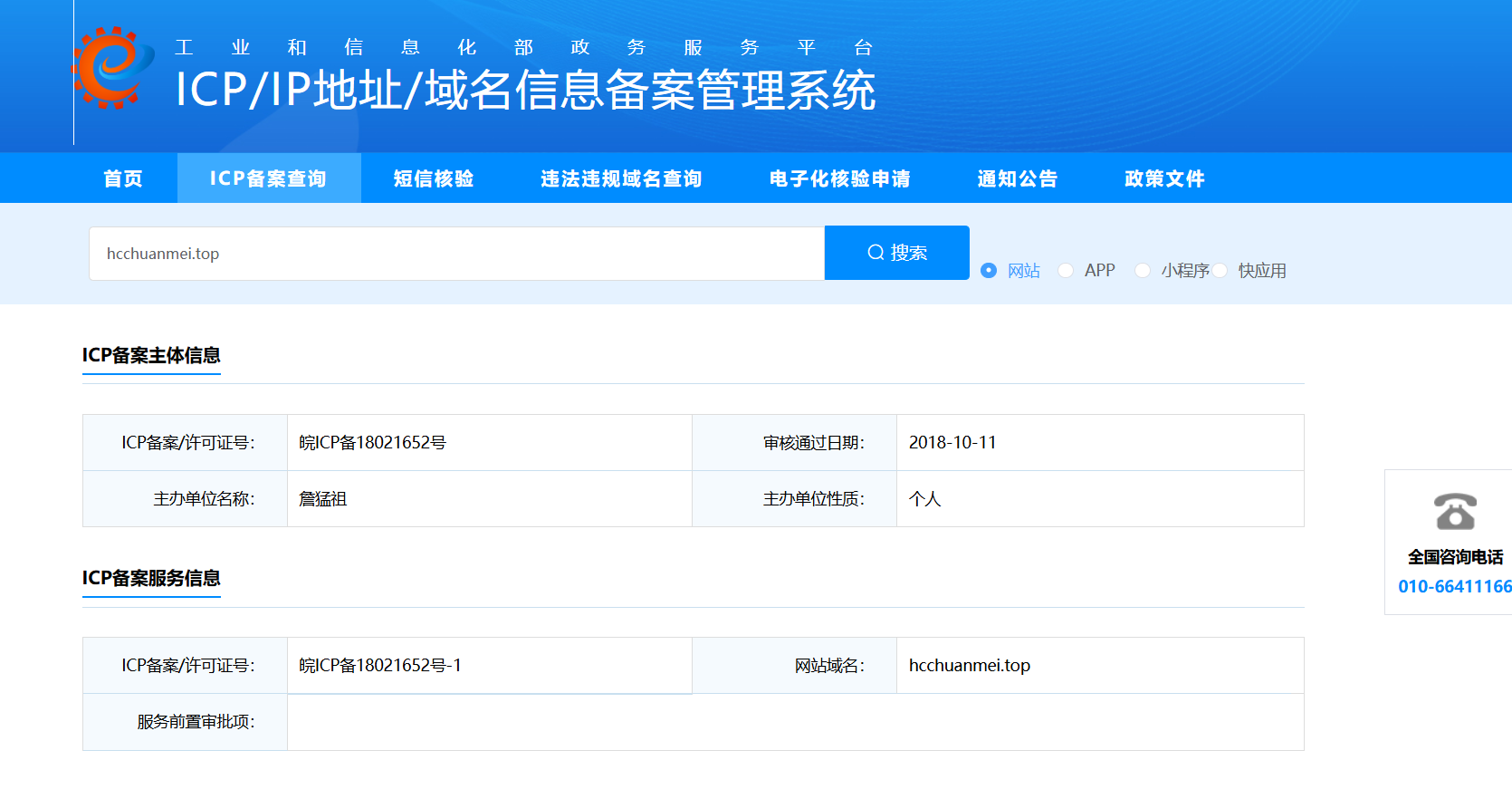Viewport: 1512px width, 789px height.
Task: Click license number 皖ICP备18021652号-1 cell
Action: 490,666
